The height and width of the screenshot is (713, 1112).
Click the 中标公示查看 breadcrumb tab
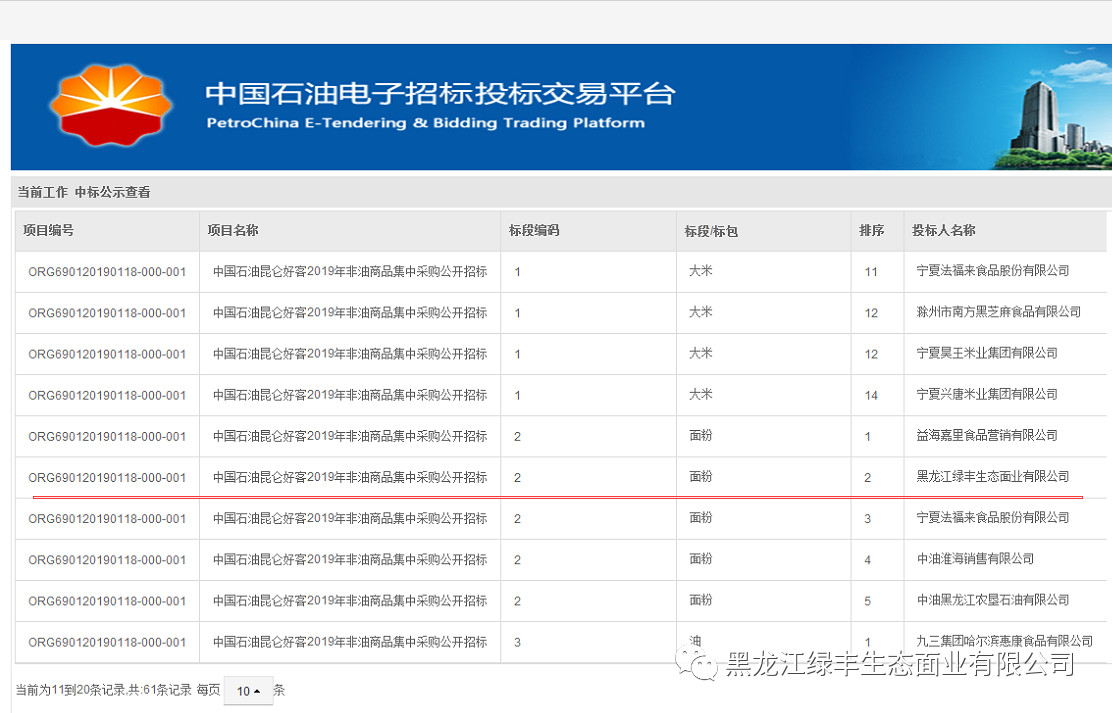[x=112, y=192]
